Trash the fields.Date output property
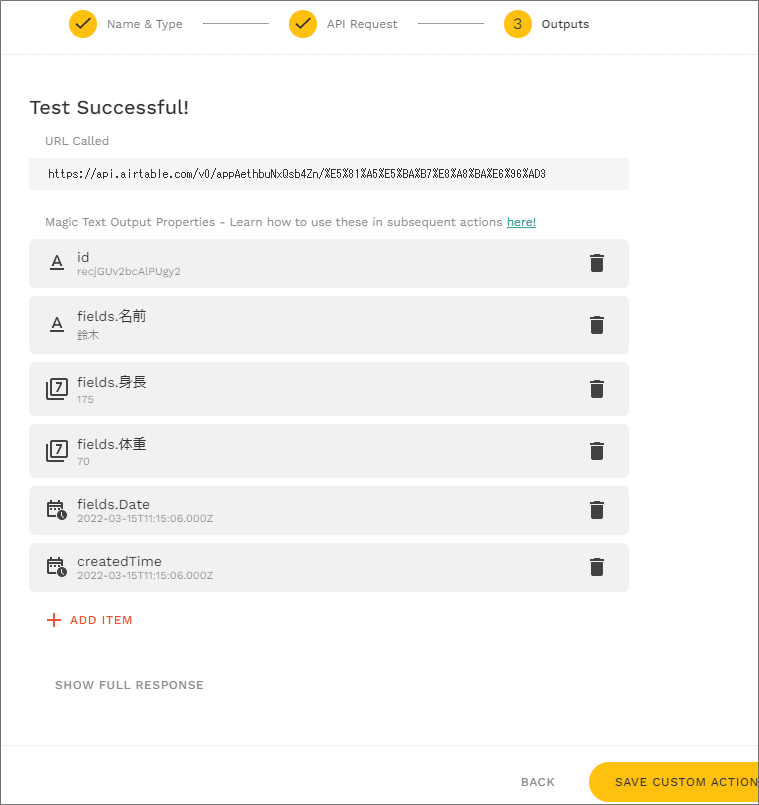Image resolution: width=759 pixels, height=805 pixels. point(597,510)
